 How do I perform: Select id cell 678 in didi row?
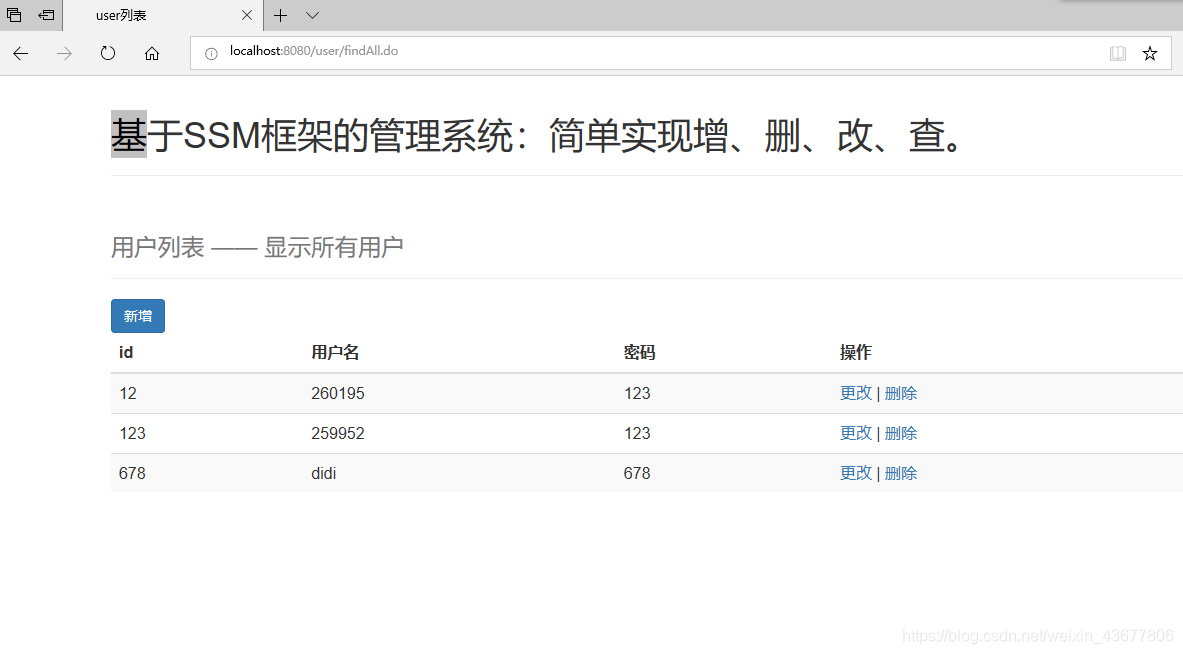tap(132, 473)
